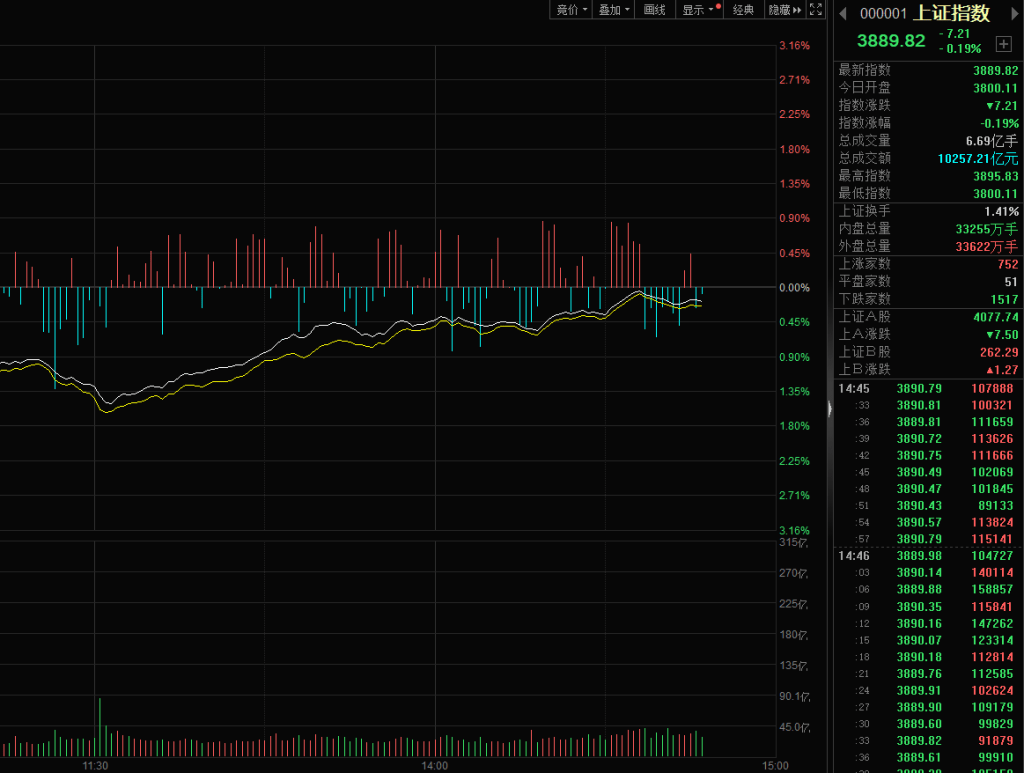Click the 11:30 time axis marker
This screenshot has width=1024, height=773.
point(95,765)
